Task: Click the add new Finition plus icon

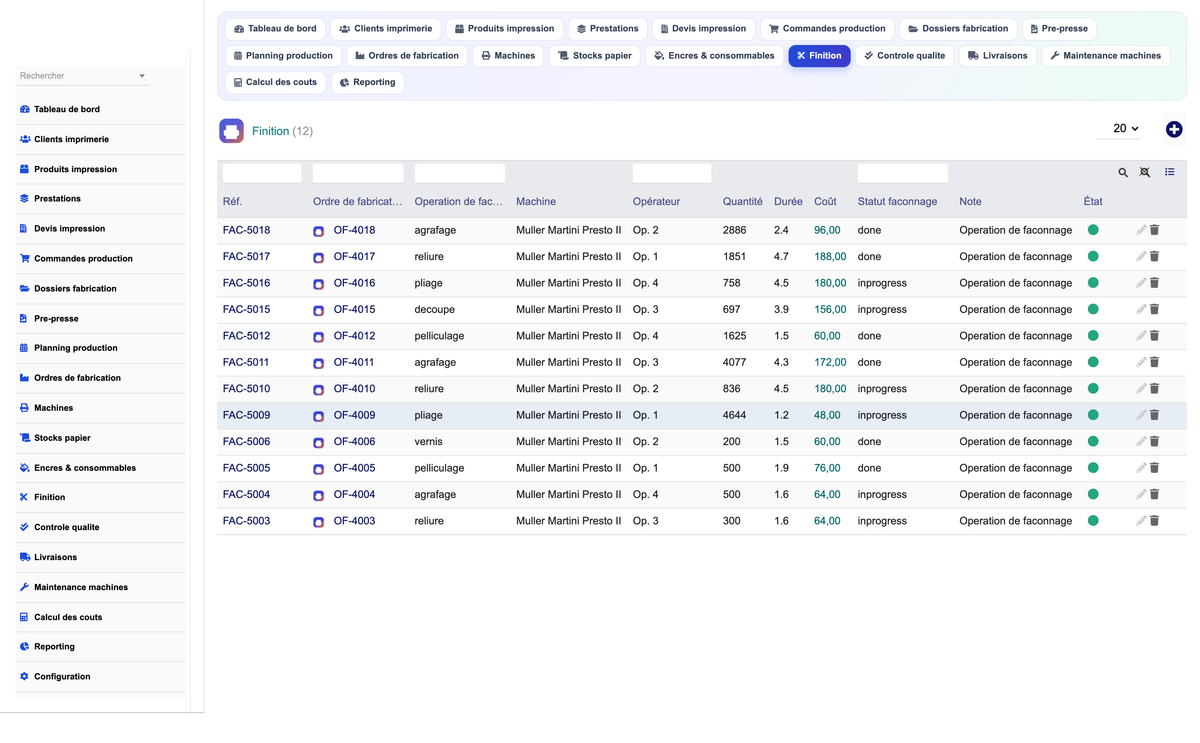Action: (1174, 129)
